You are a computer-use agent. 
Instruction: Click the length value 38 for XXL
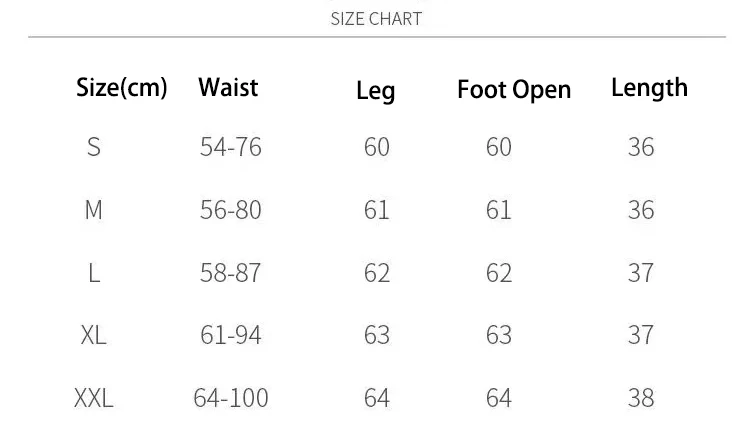[x=641, y=398]
